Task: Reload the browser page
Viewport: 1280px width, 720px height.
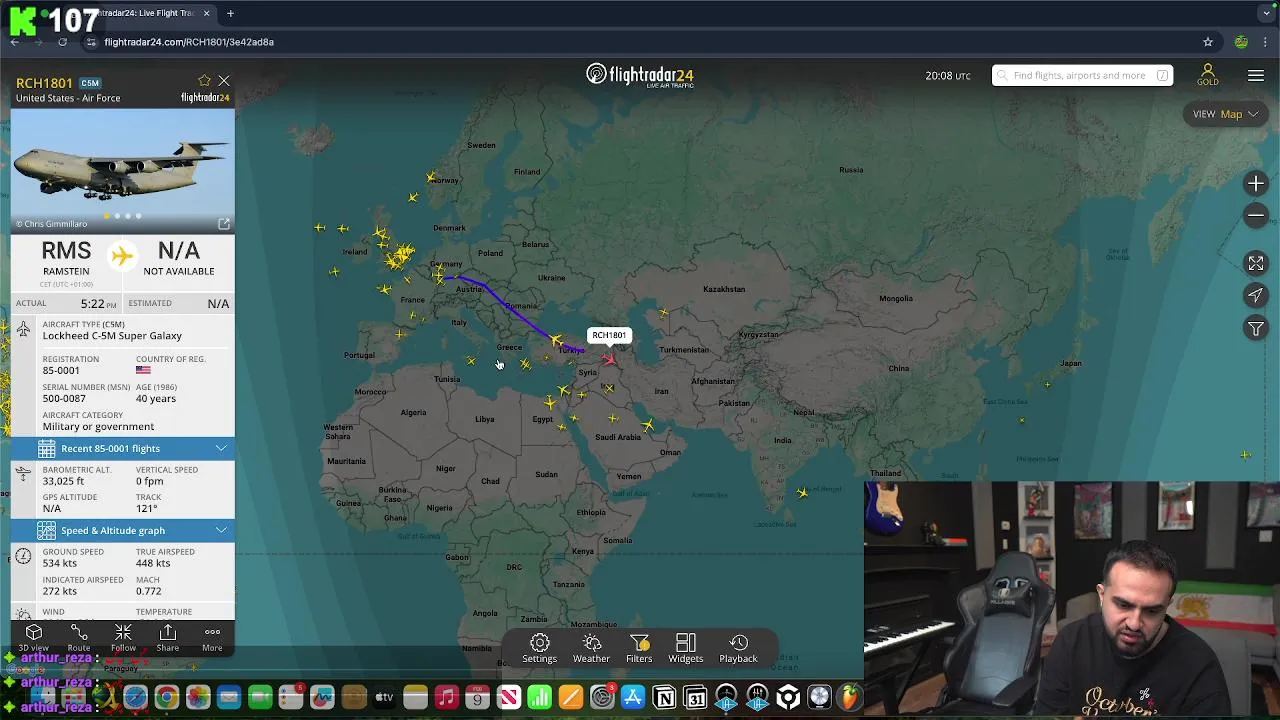Action: point(62,42)
